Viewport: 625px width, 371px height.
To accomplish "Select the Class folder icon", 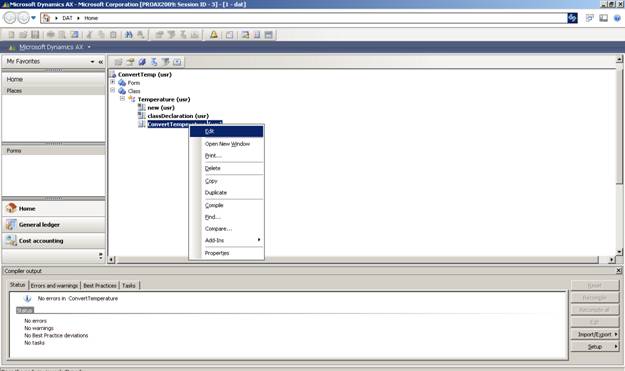I will point(122,91).
